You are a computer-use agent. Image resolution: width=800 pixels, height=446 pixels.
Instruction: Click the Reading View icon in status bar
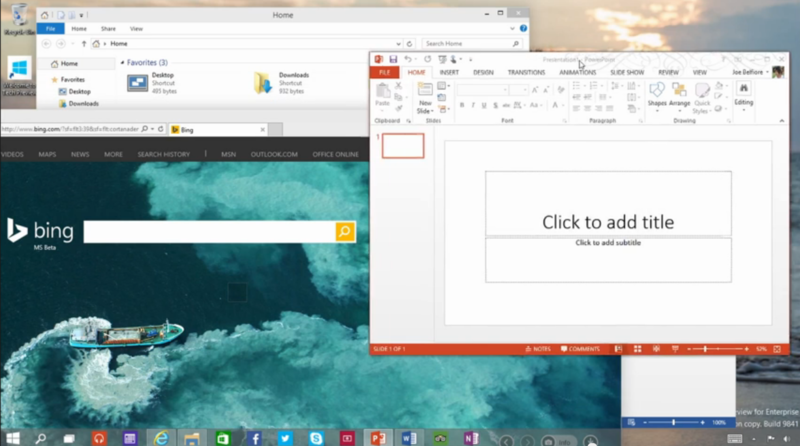point(656,349)
